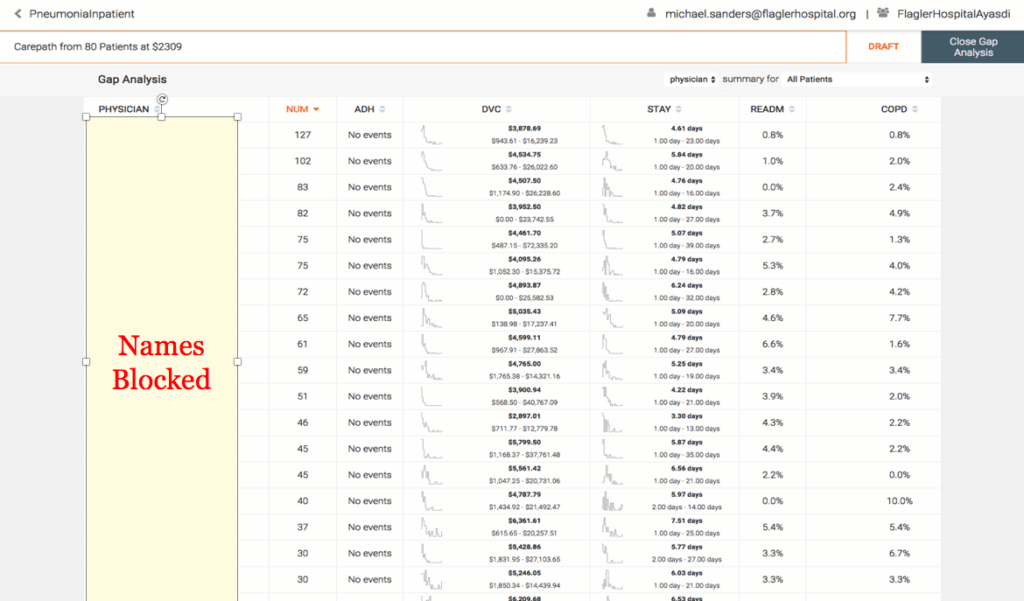Screen dimensions: 1024x601
Task: Click the COPD column sort icon
Action: (916, 109)
